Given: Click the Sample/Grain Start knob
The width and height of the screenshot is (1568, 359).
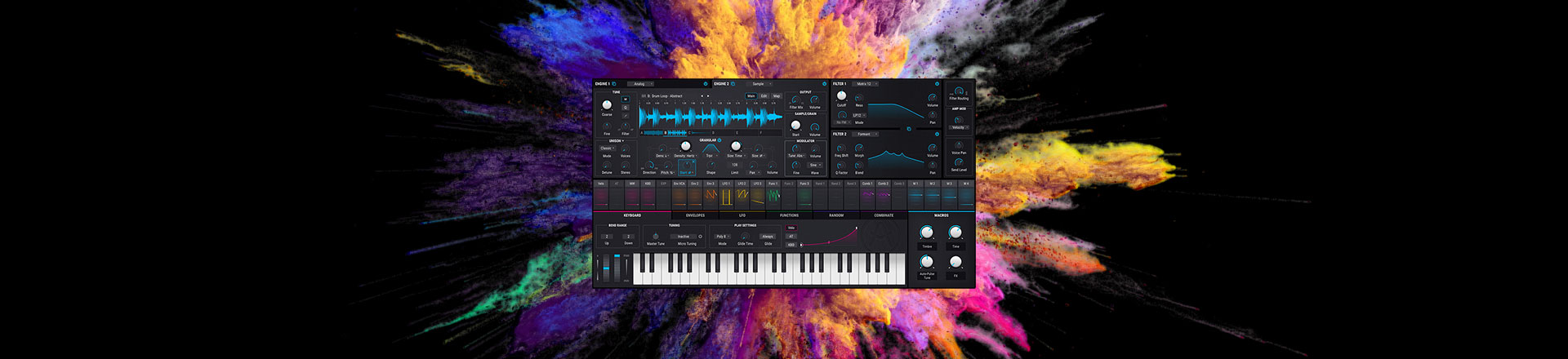Looking at the screenshot, I should coord(795,126).
